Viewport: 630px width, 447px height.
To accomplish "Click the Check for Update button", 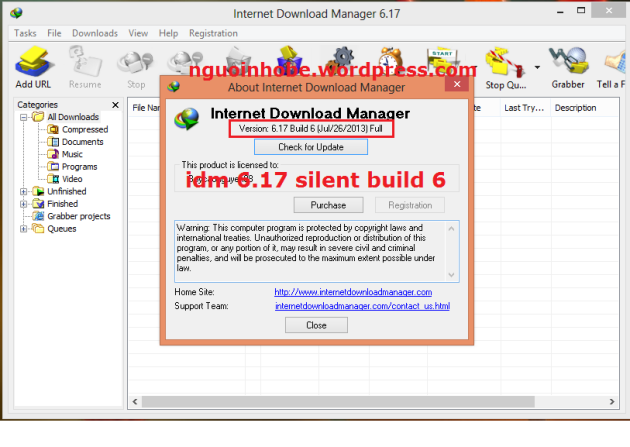I will click(x=311, y=147).
